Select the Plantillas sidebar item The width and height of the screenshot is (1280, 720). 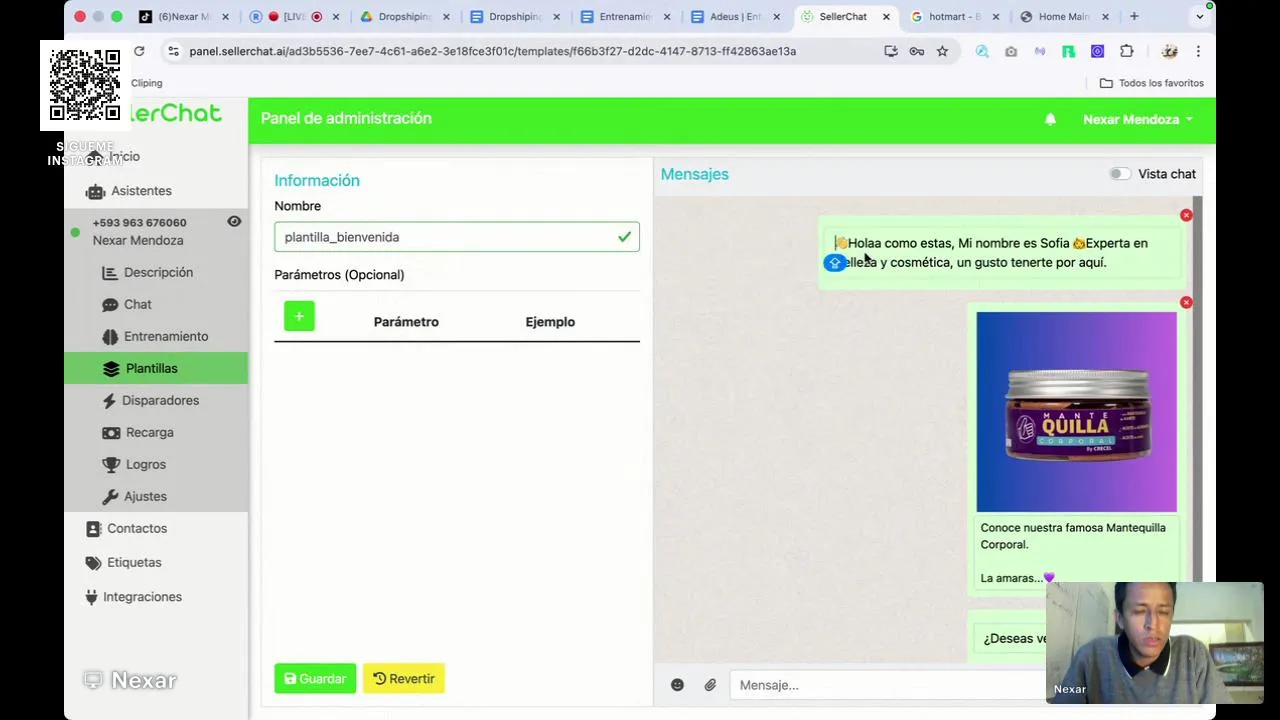(x=156, y=368)
